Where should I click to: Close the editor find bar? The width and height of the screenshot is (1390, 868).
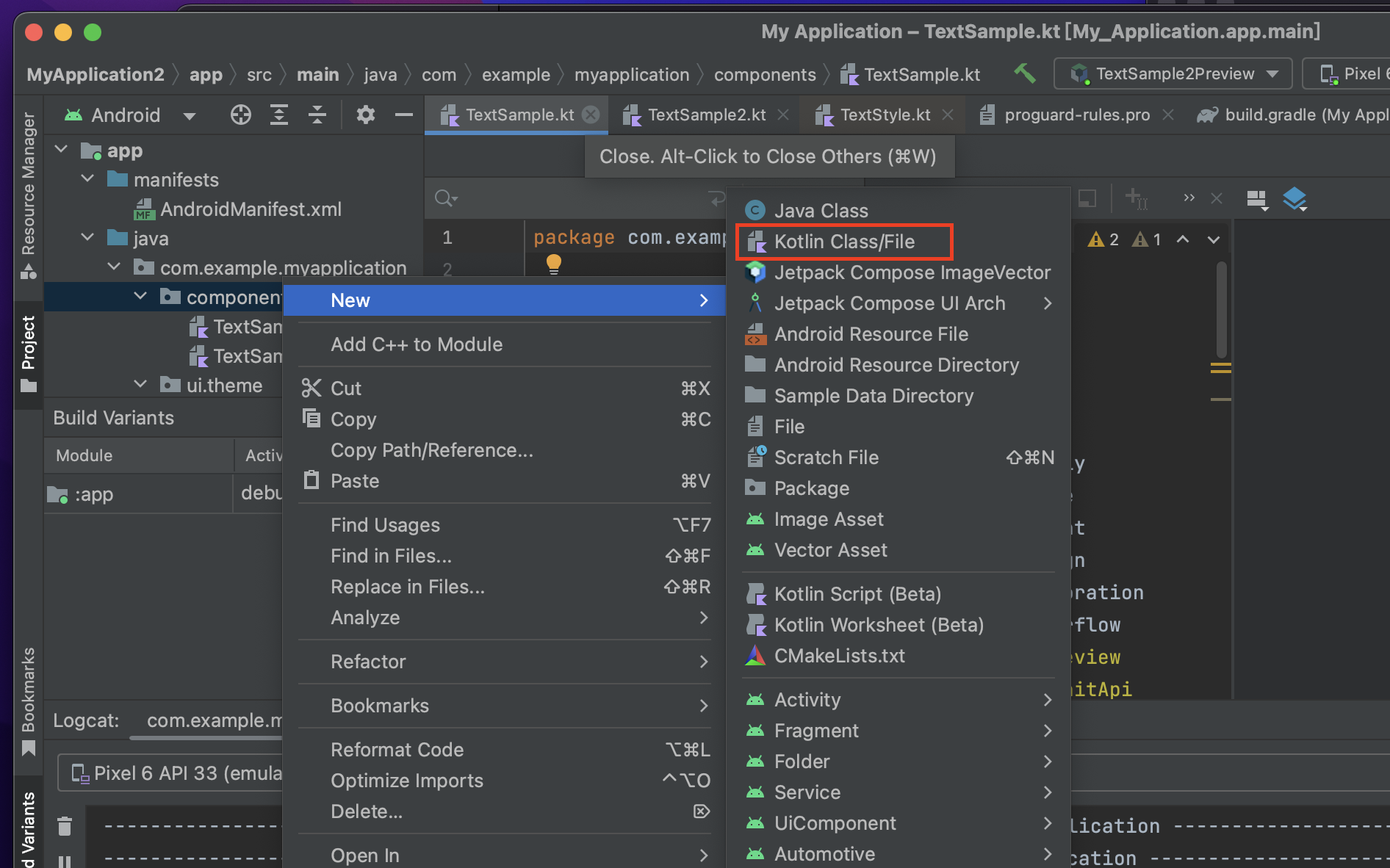click(x=1217, y=198)
